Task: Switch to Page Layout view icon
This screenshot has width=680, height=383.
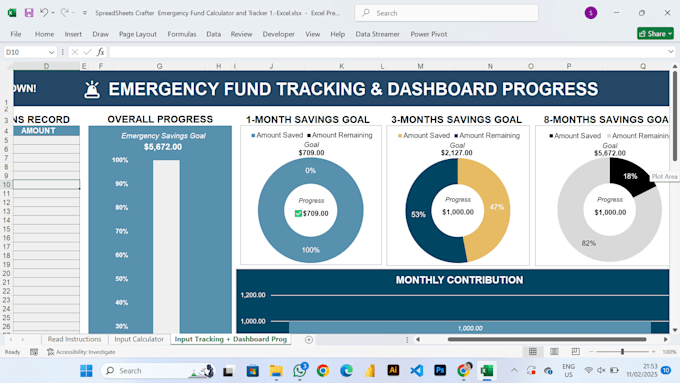Action: pyautogui.click(x=554, y=352)
